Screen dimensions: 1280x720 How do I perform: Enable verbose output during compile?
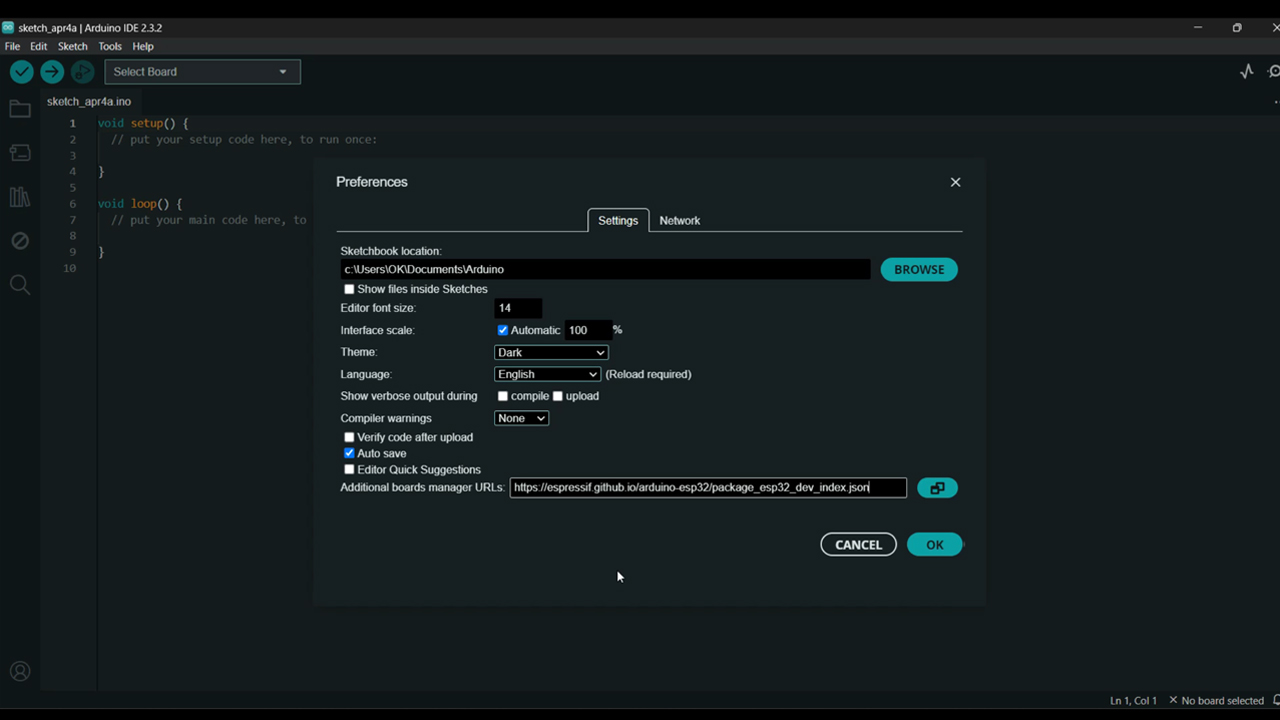[503, 396]
